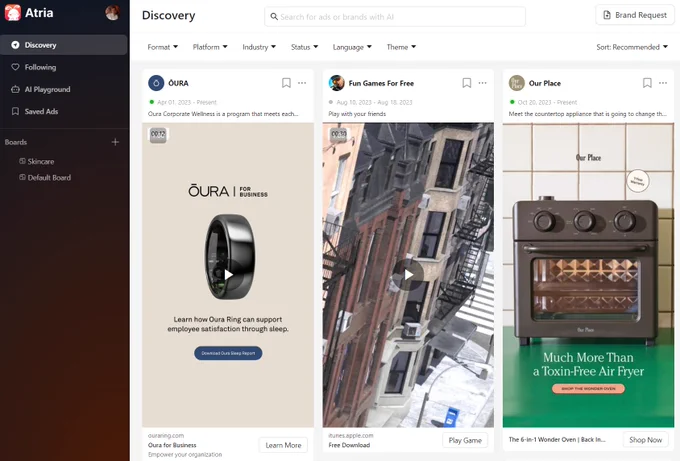Image resolution: width=680 pixels, height=461 pixels.
Task: Open the Following page
Action: (40, 67)
